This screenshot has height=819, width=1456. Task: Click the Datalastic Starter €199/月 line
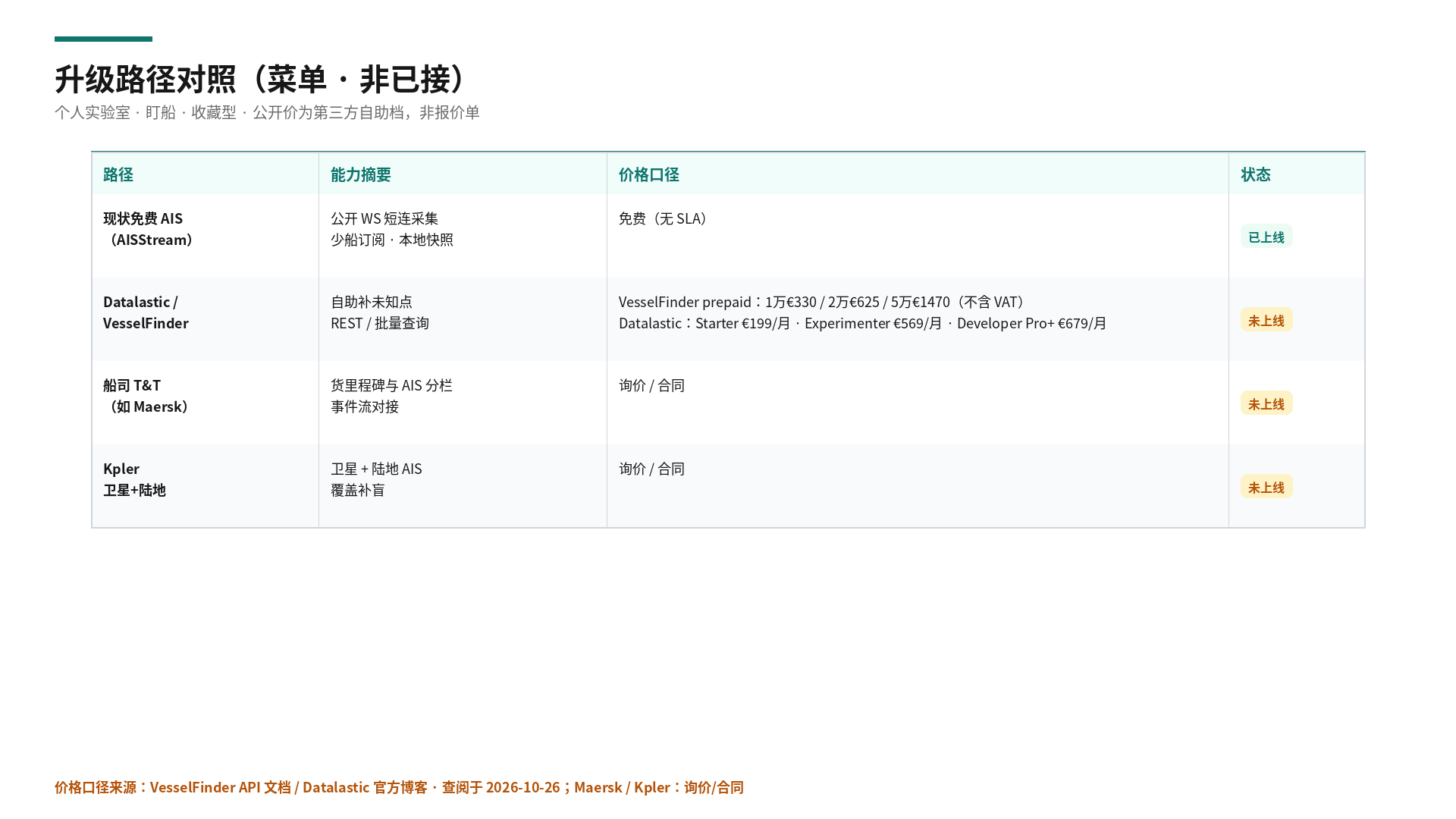click(x=863, y=323)
